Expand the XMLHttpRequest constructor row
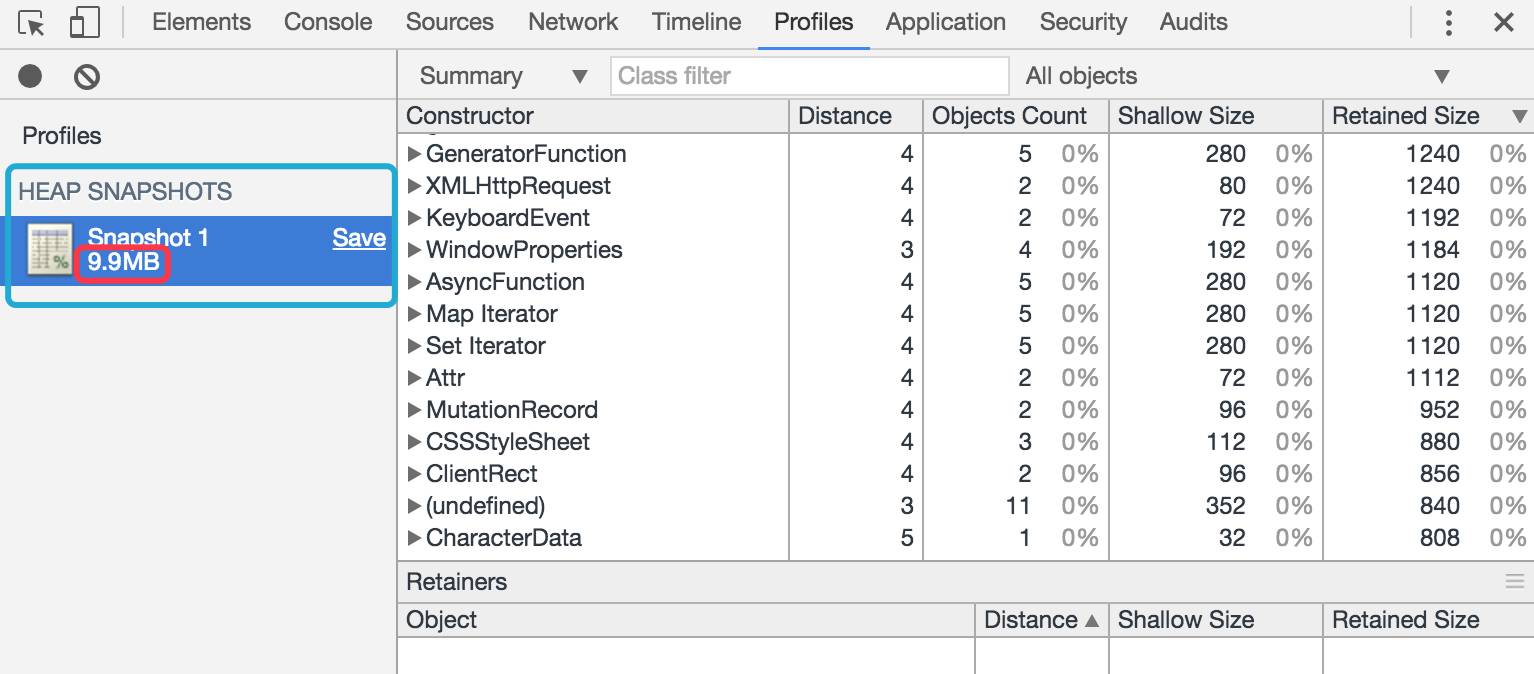 (x=415, y=186)
